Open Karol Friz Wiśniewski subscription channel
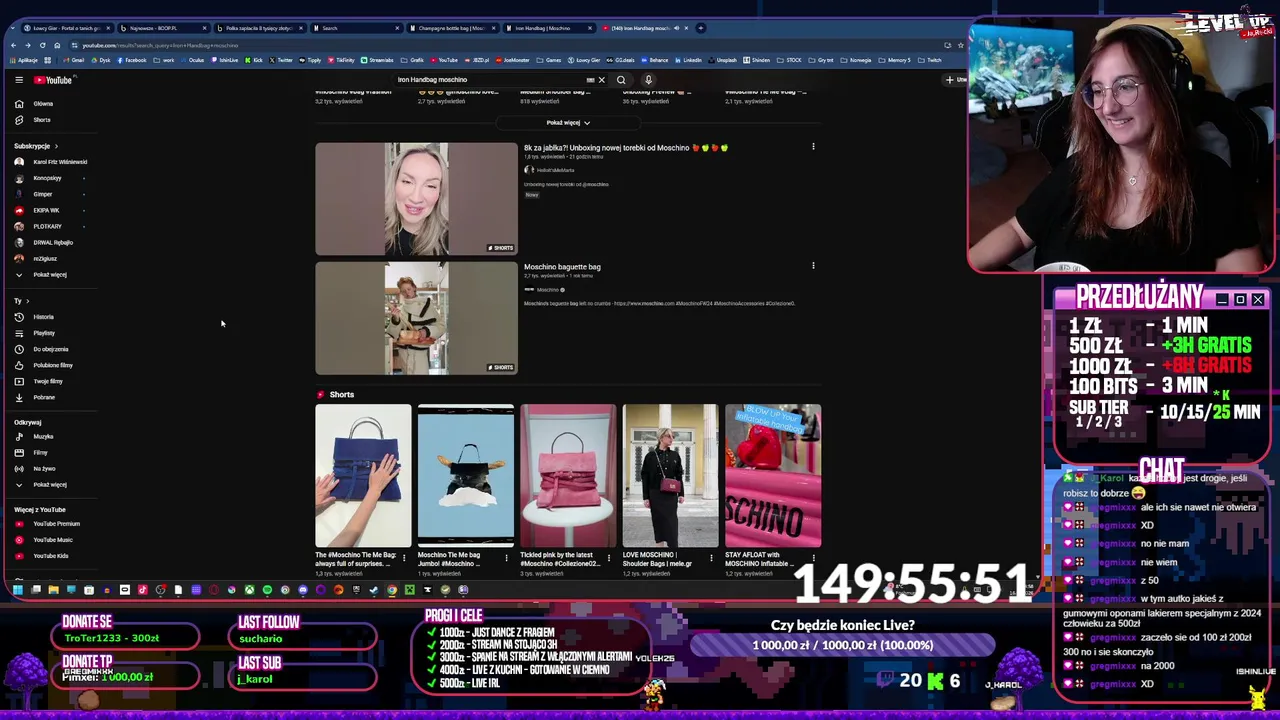 [x=50, y=162]
